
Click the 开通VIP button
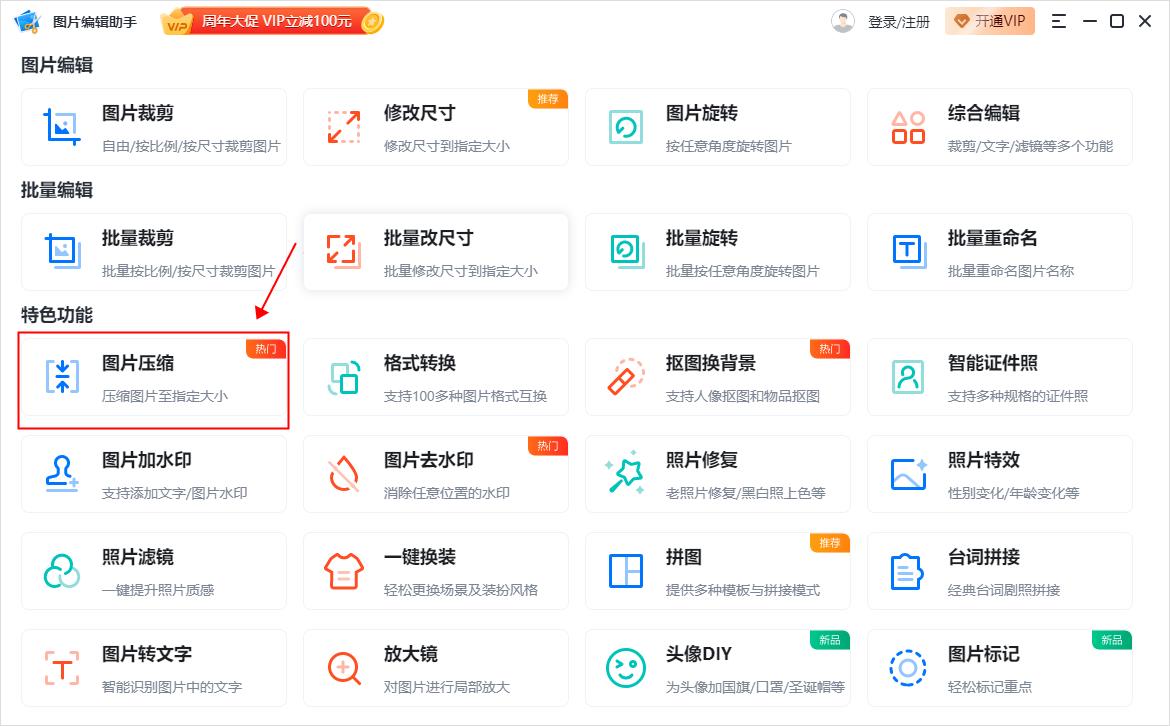[x=989, y=20]
